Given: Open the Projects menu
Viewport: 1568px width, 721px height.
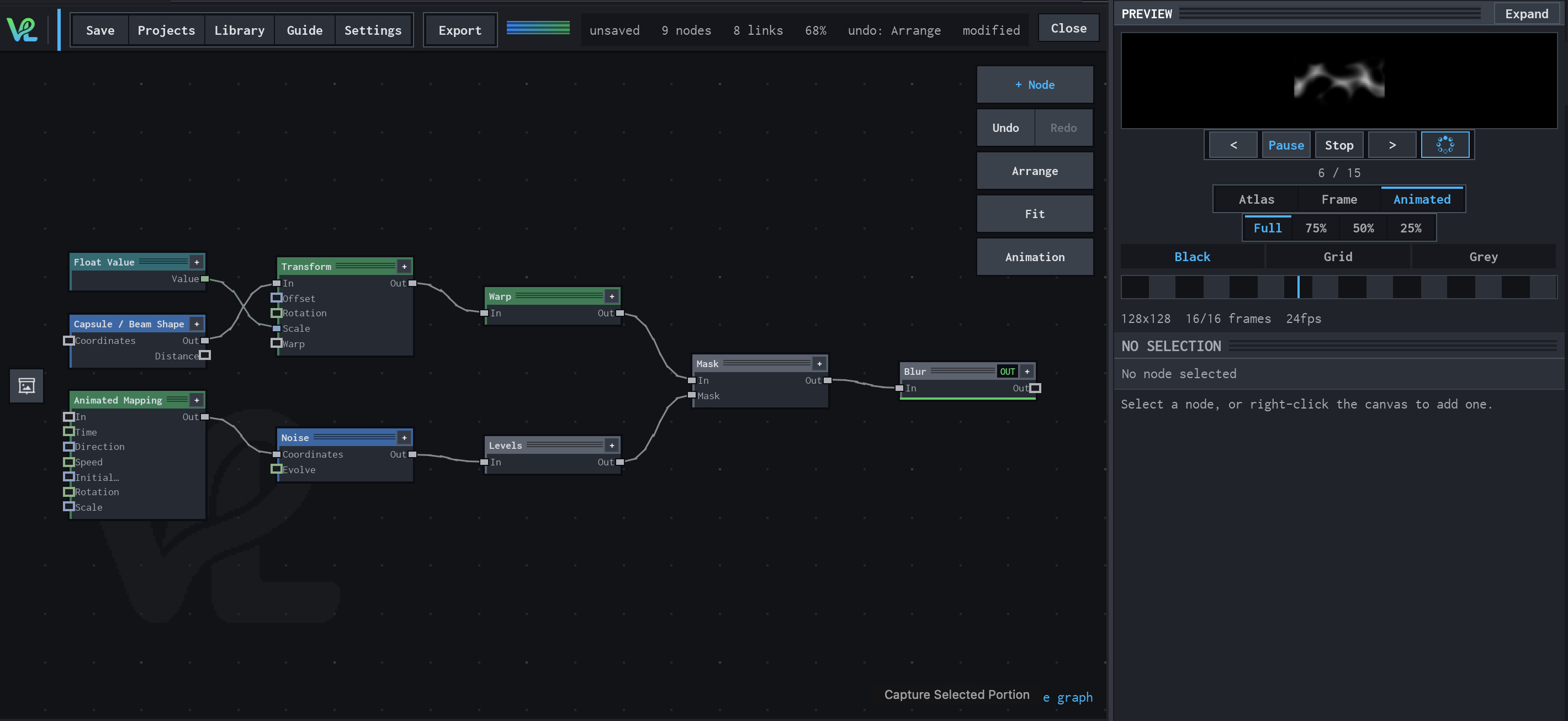Looking at the screenshot, I should pyautogui.click(x=166, y=30).
